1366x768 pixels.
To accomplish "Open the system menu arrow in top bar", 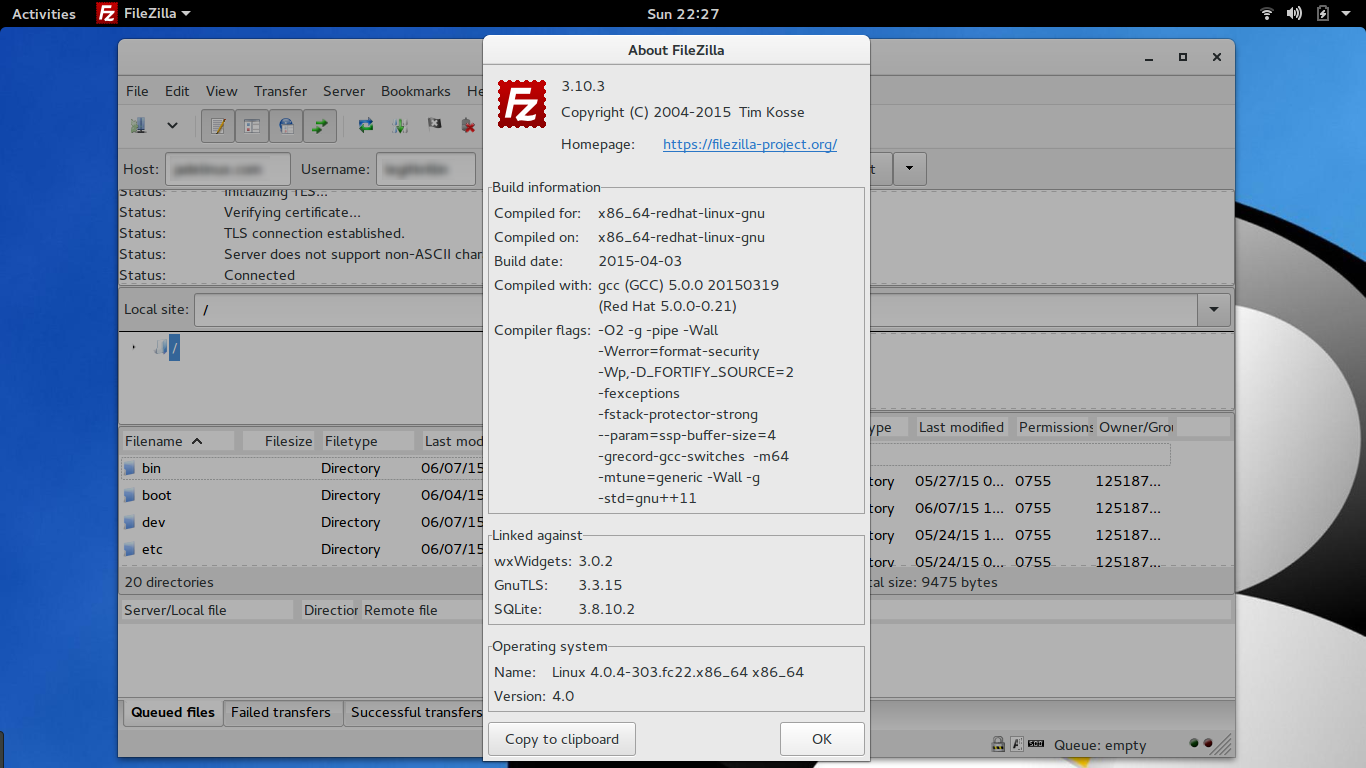I will (1348, 13).
